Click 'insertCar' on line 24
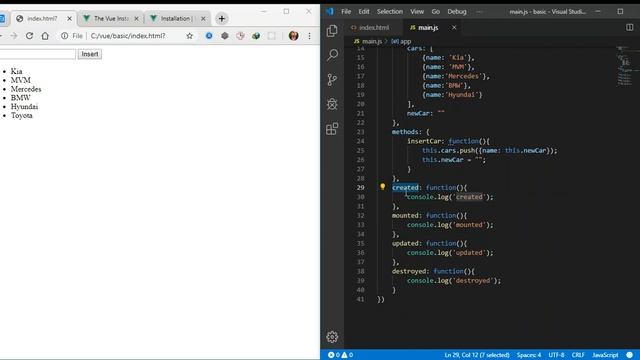The width and height of the screenshot is (640, 360). tap(424, 141)
